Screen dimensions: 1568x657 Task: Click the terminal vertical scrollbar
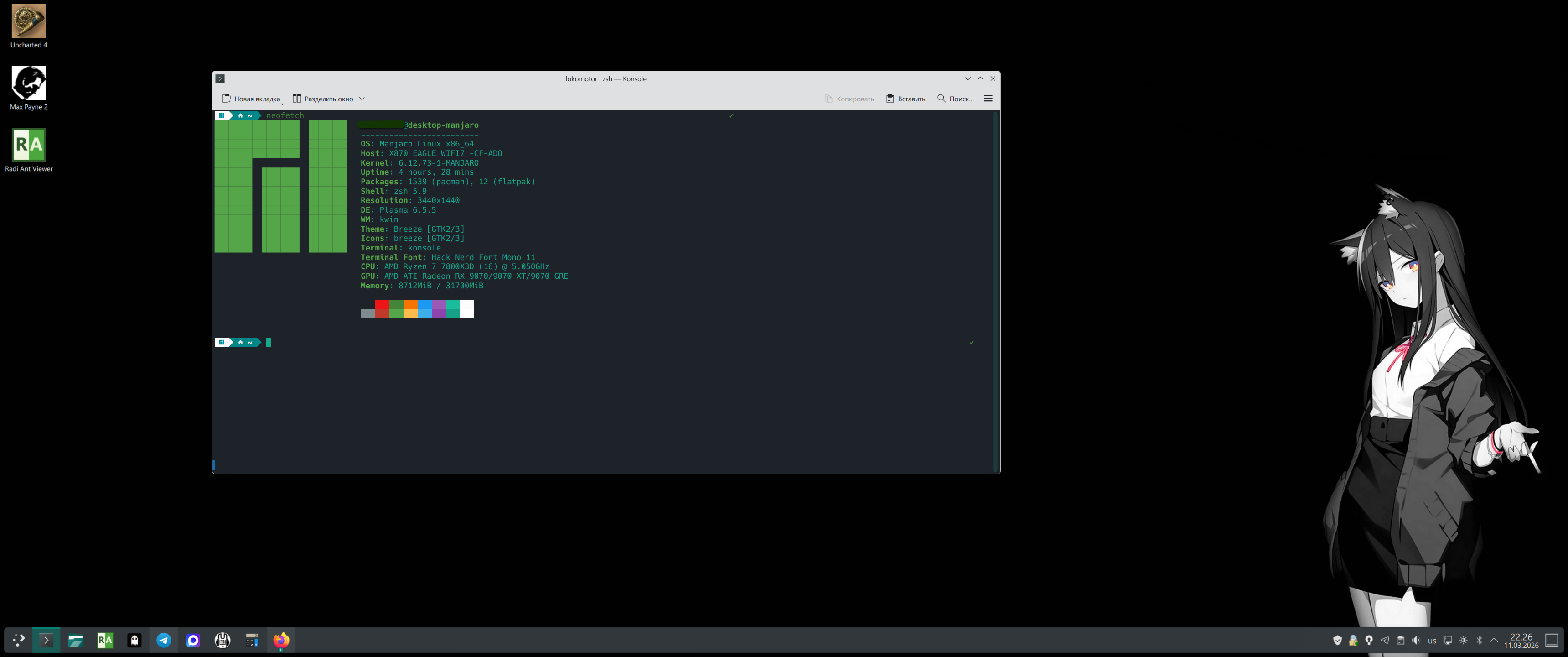click(996, 292)
